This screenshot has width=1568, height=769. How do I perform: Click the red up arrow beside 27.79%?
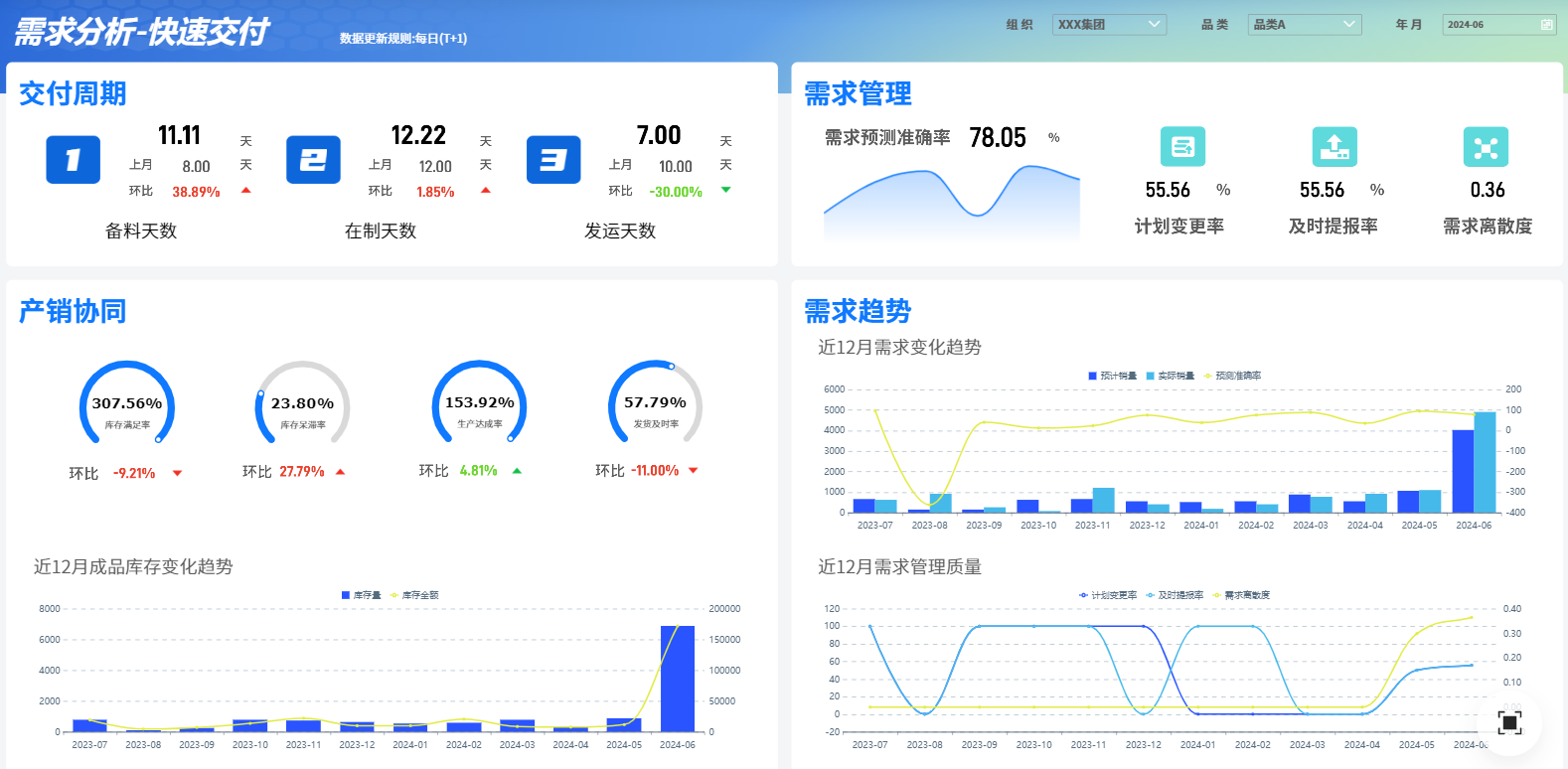click(x=340, y=472)
